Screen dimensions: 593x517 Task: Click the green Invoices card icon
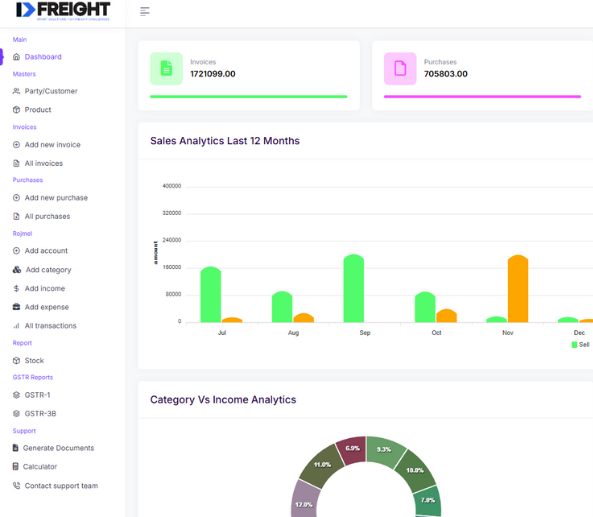[x=166, y=68]
